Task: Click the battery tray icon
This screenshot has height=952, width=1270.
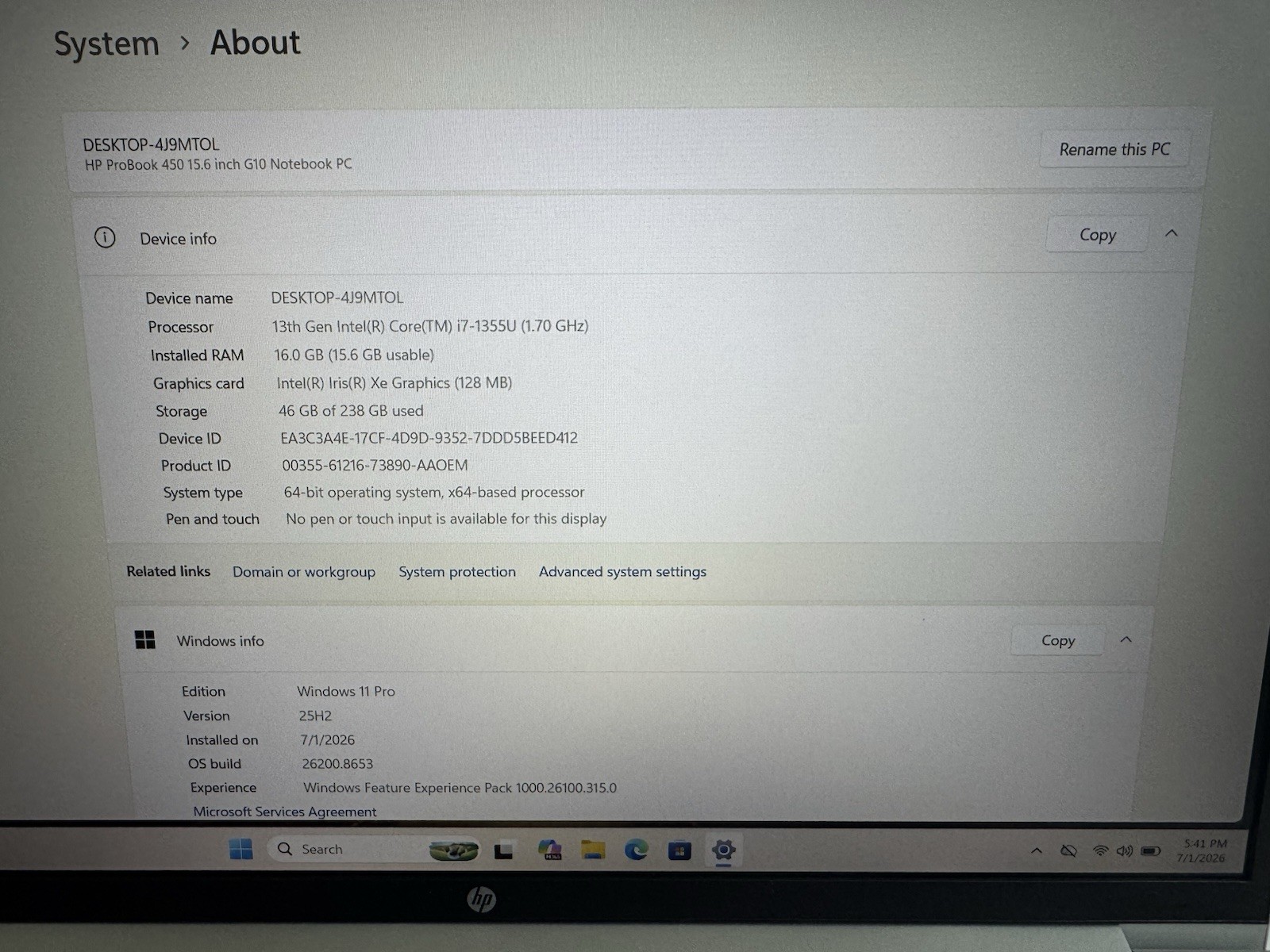Action: point(1151,851)
